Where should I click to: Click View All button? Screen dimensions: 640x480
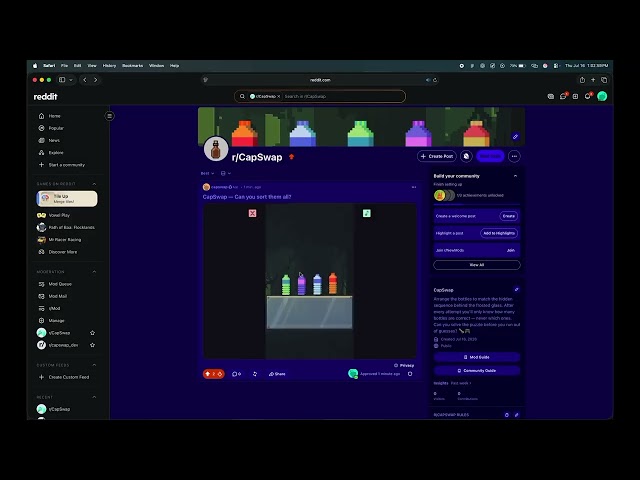point(477,265)
